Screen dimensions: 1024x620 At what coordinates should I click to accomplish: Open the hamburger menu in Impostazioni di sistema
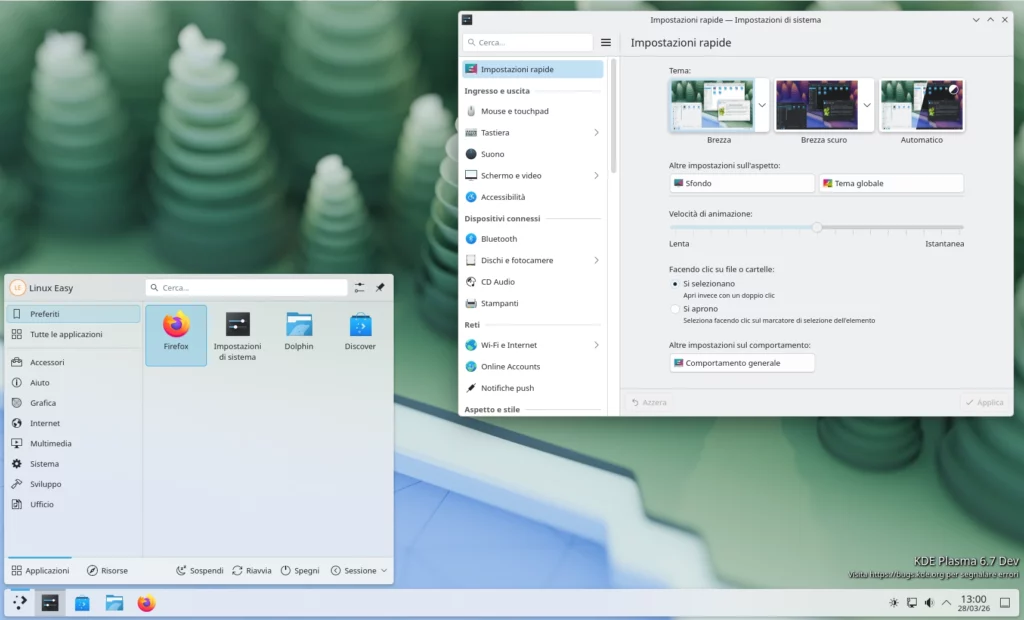[x=606, y=42]
